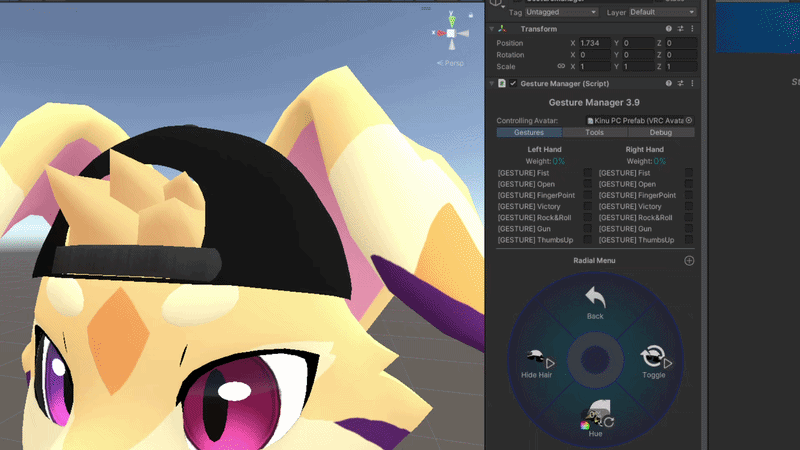Select the Back arrow in radial menu
The image size is (800, 450).
coord(595,303)
